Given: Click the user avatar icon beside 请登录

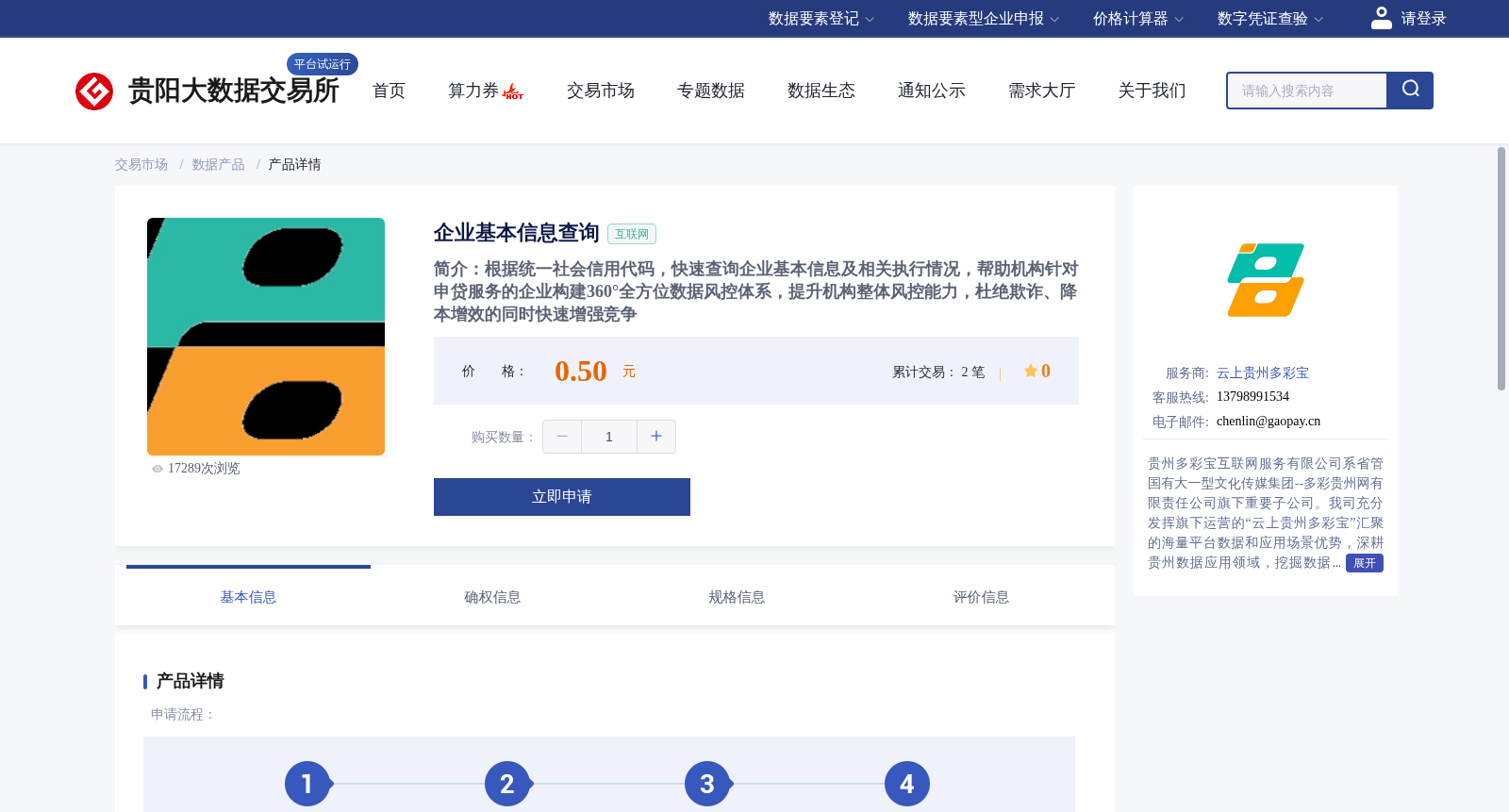Looking at the screenshot, I should pyautogui.click(x=1381, y=18).
